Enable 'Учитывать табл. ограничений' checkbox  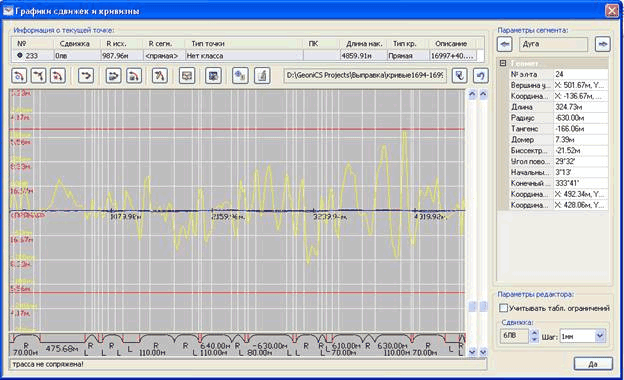pos(503,308)
